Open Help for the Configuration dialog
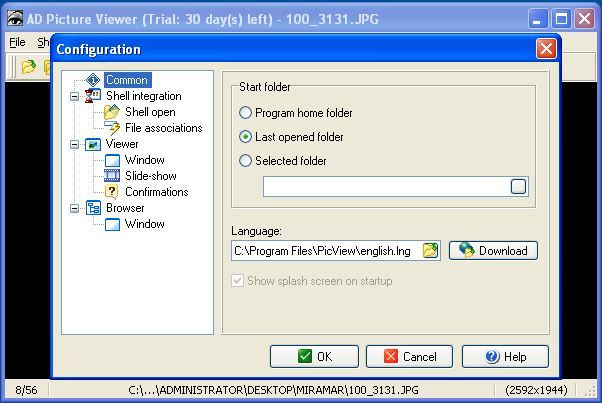This screenshot has height=403, width=602. coord(505,357)
